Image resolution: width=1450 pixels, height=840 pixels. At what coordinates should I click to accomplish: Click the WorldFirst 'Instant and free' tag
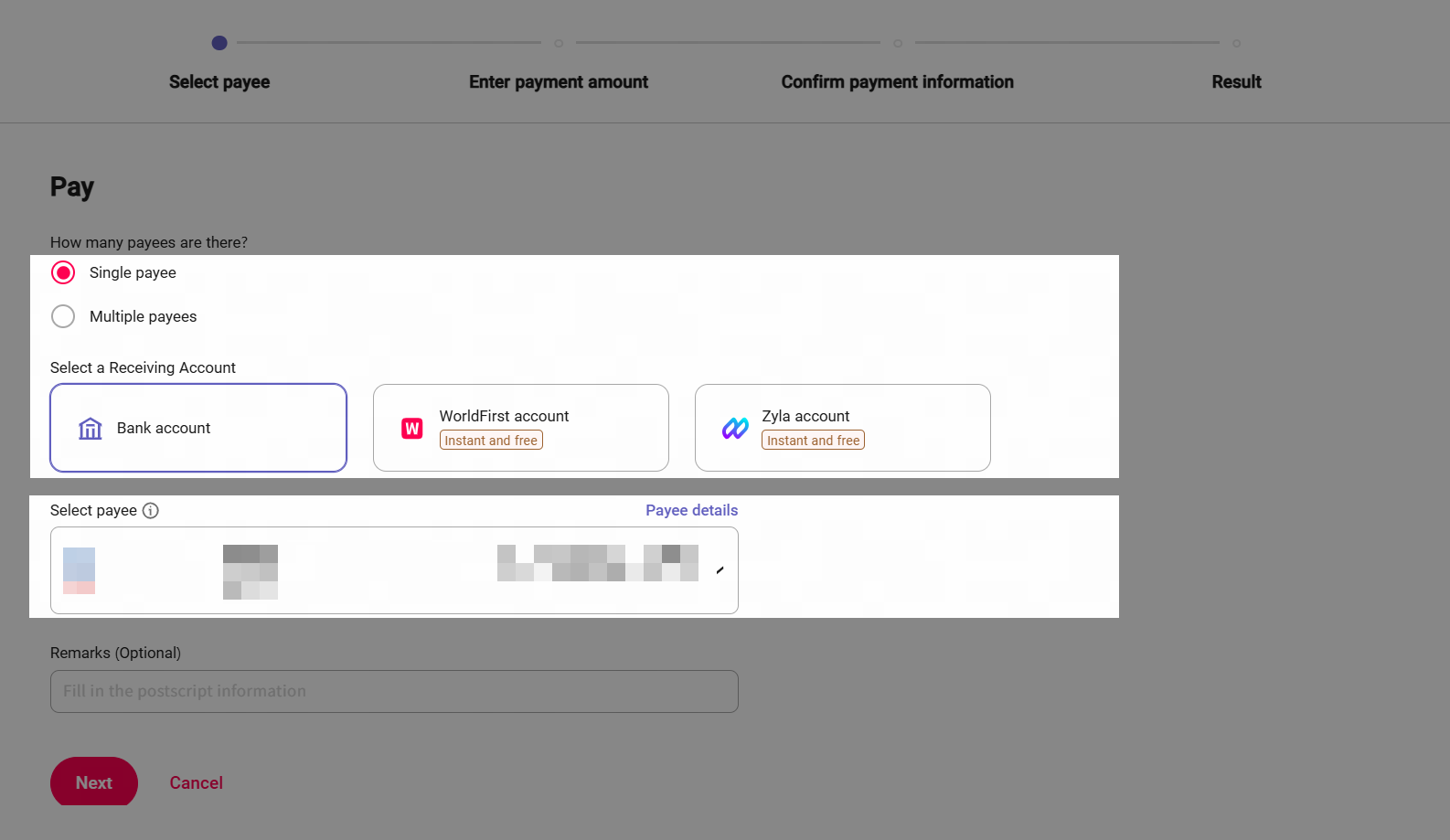coord(491,441)
